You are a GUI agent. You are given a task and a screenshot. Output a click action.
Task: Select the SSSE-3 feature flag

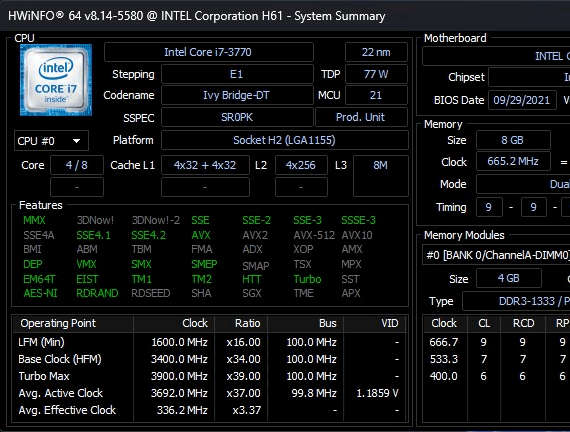358,220
